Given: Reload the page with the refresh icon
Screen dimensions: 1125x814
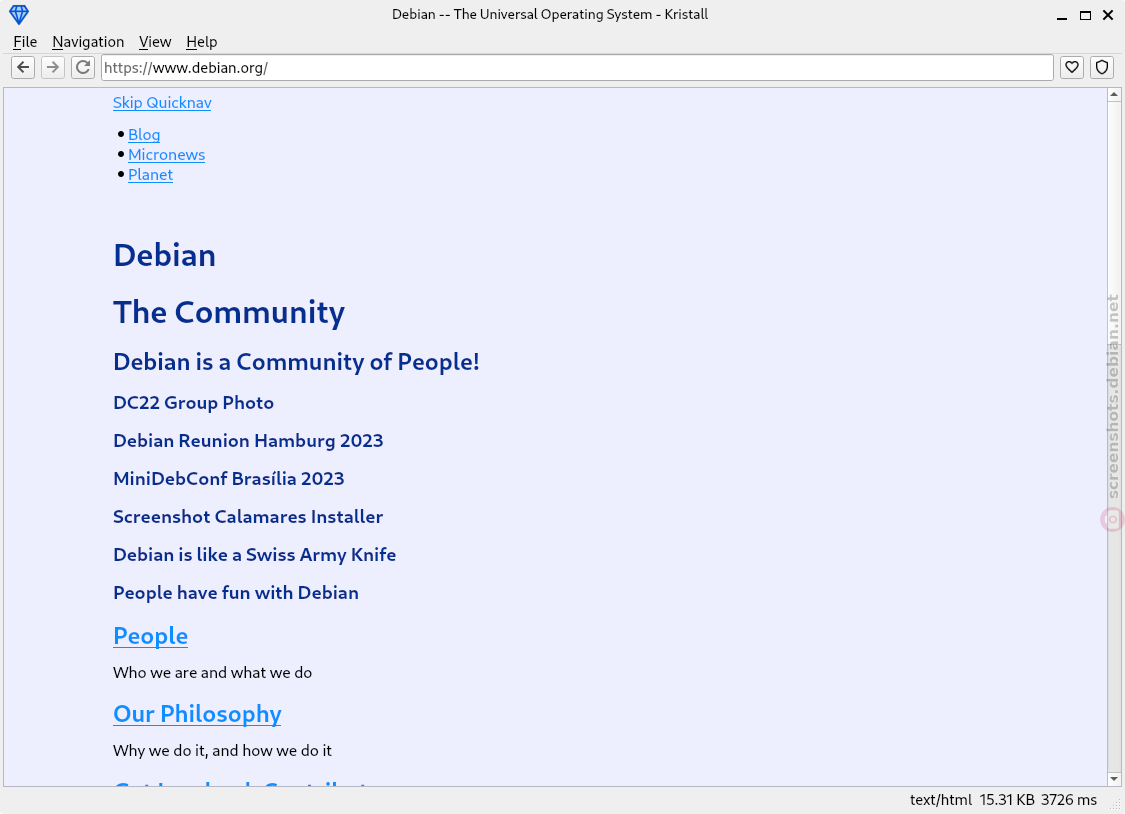Looking at the screenshot, I should [x=83, y=67].
